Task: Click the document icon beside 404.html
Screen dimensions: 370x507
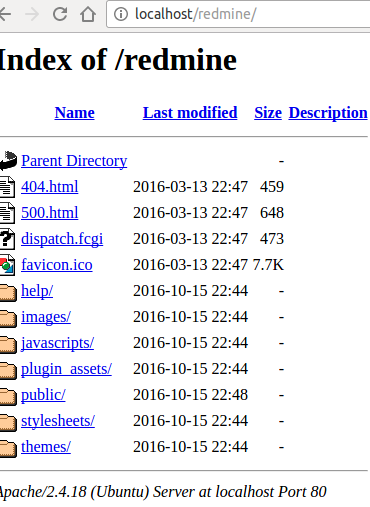Action: [7, 187]
